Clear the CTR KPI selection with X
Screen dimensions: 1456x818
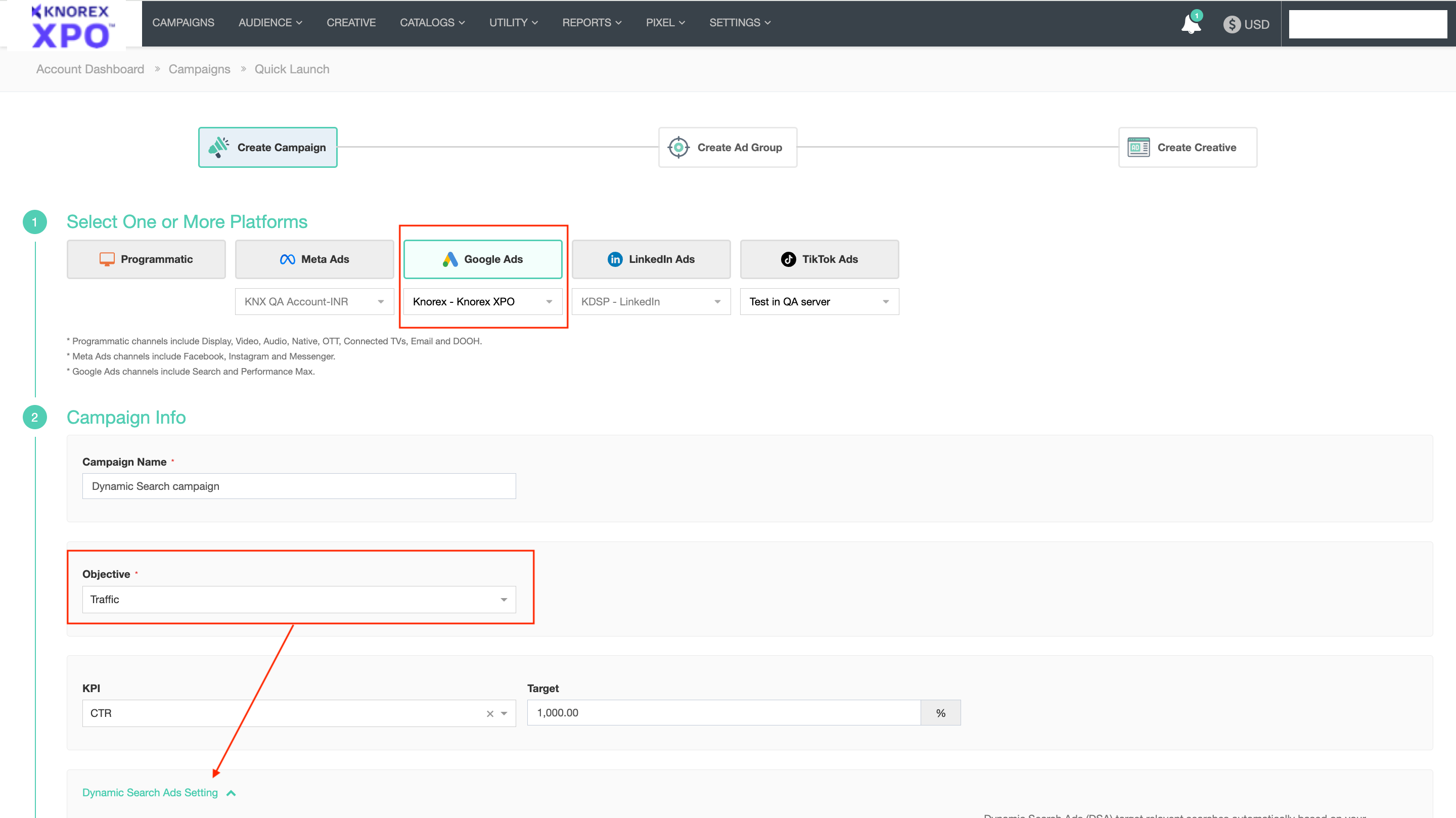(490, 713)
